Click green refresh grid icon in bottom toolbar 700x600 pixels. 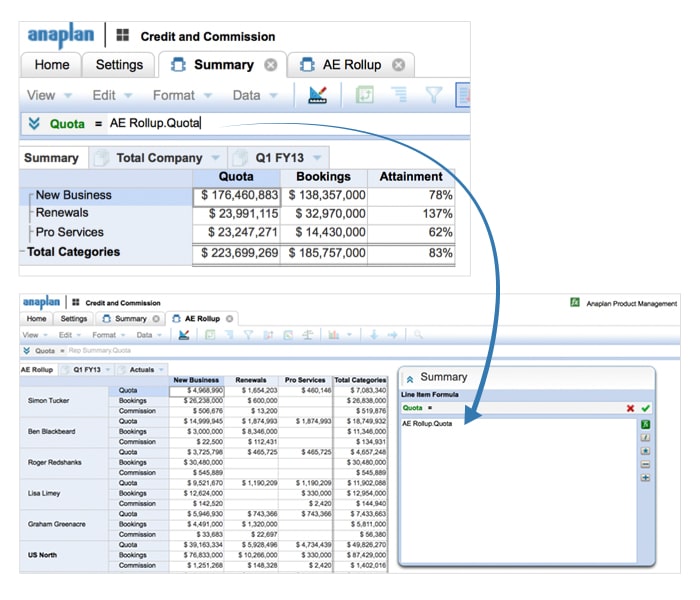(210, 335)
